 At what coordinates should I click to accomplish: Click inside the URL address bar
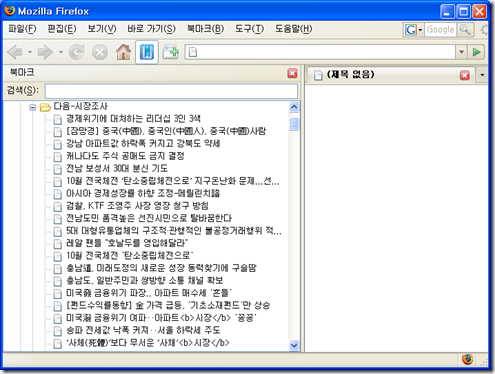pos(320,52)
